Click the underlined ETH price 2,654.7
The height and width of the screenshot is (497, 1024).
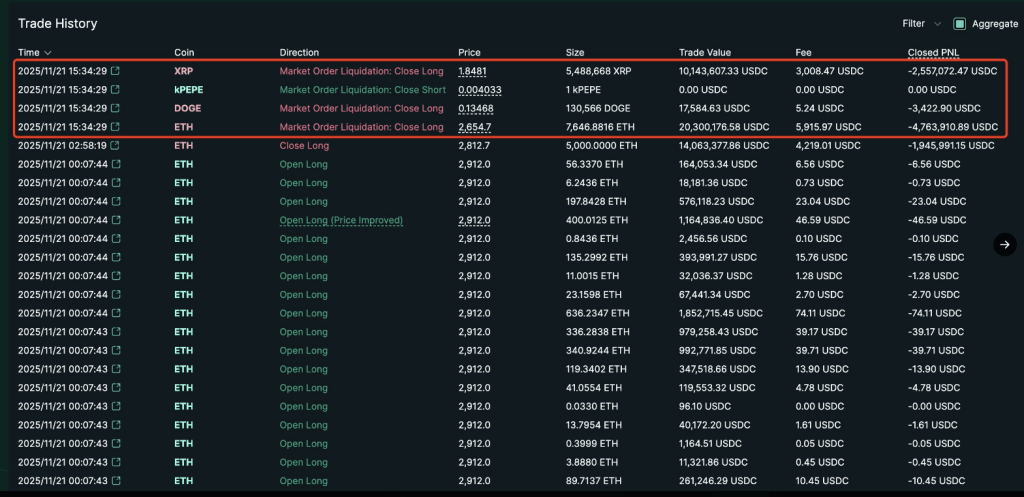[474, 127]
